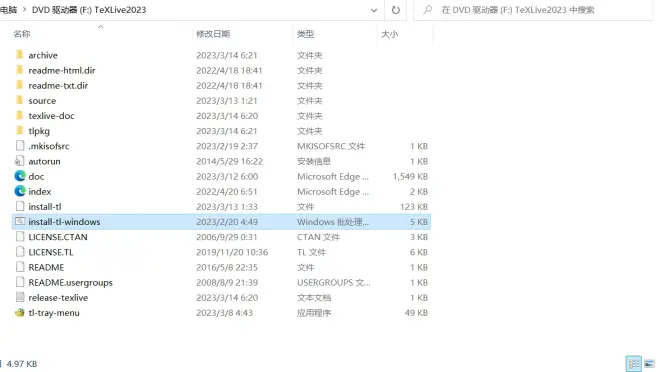The width and height of the screenshot is (660, 372).
Task: Click the USERGROUPS type cell
Action: 334,282
